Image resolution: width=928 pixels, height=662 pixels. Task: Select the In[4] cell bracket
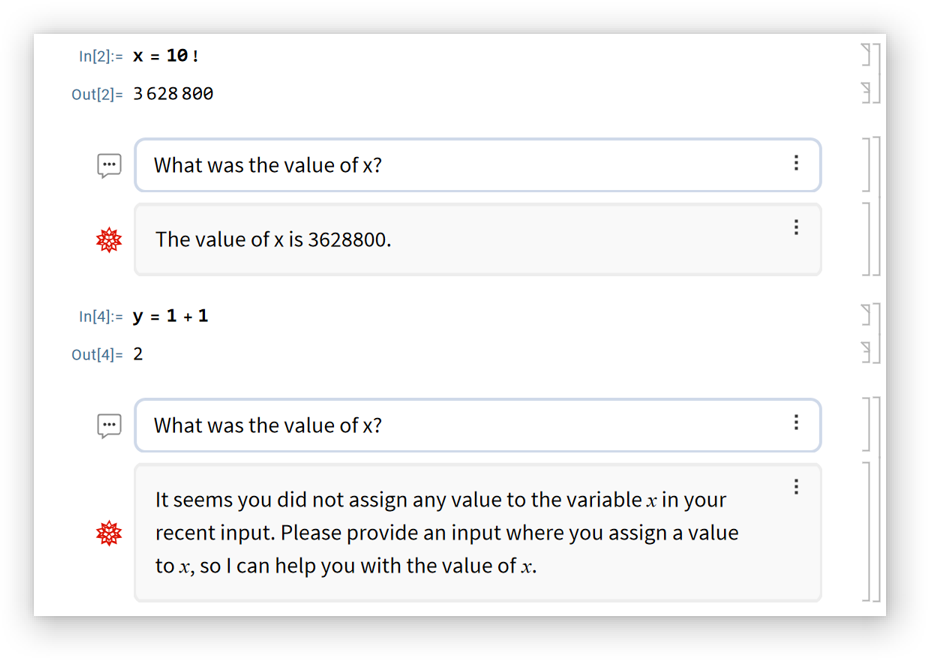coord(867,315)
